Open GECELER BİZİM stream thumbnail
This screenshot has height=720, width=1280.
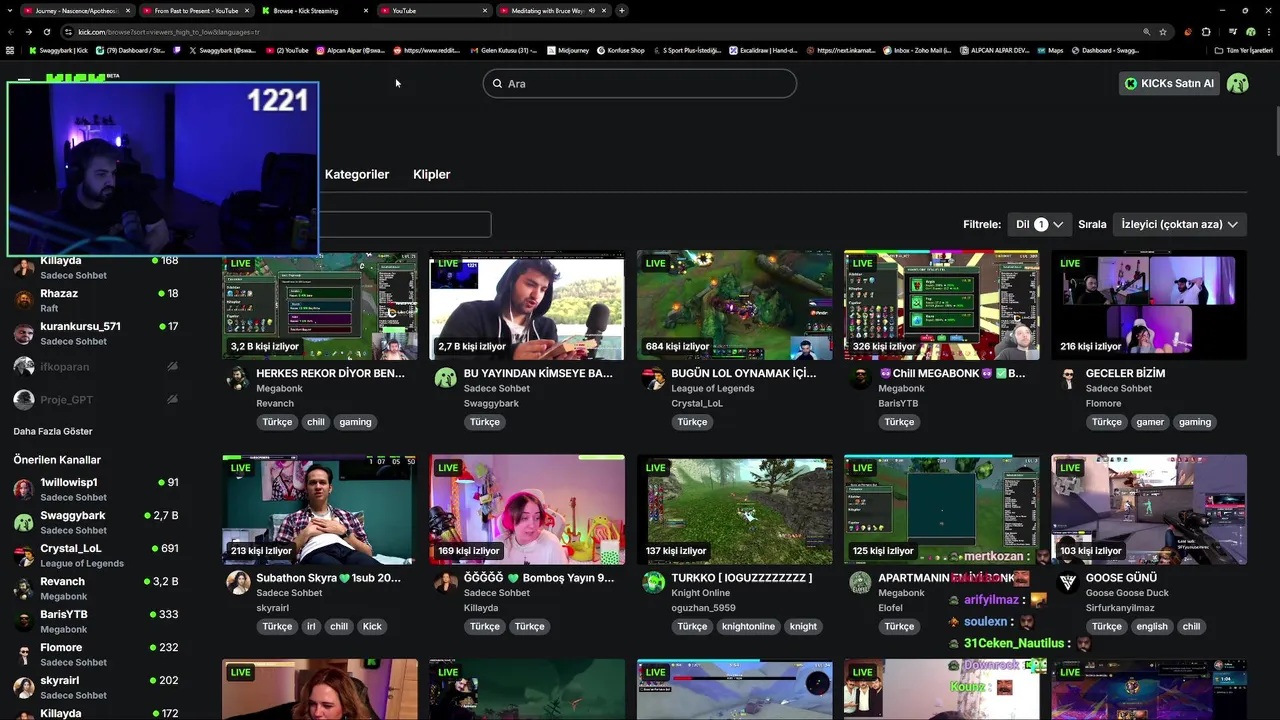tap(1149, 305)
